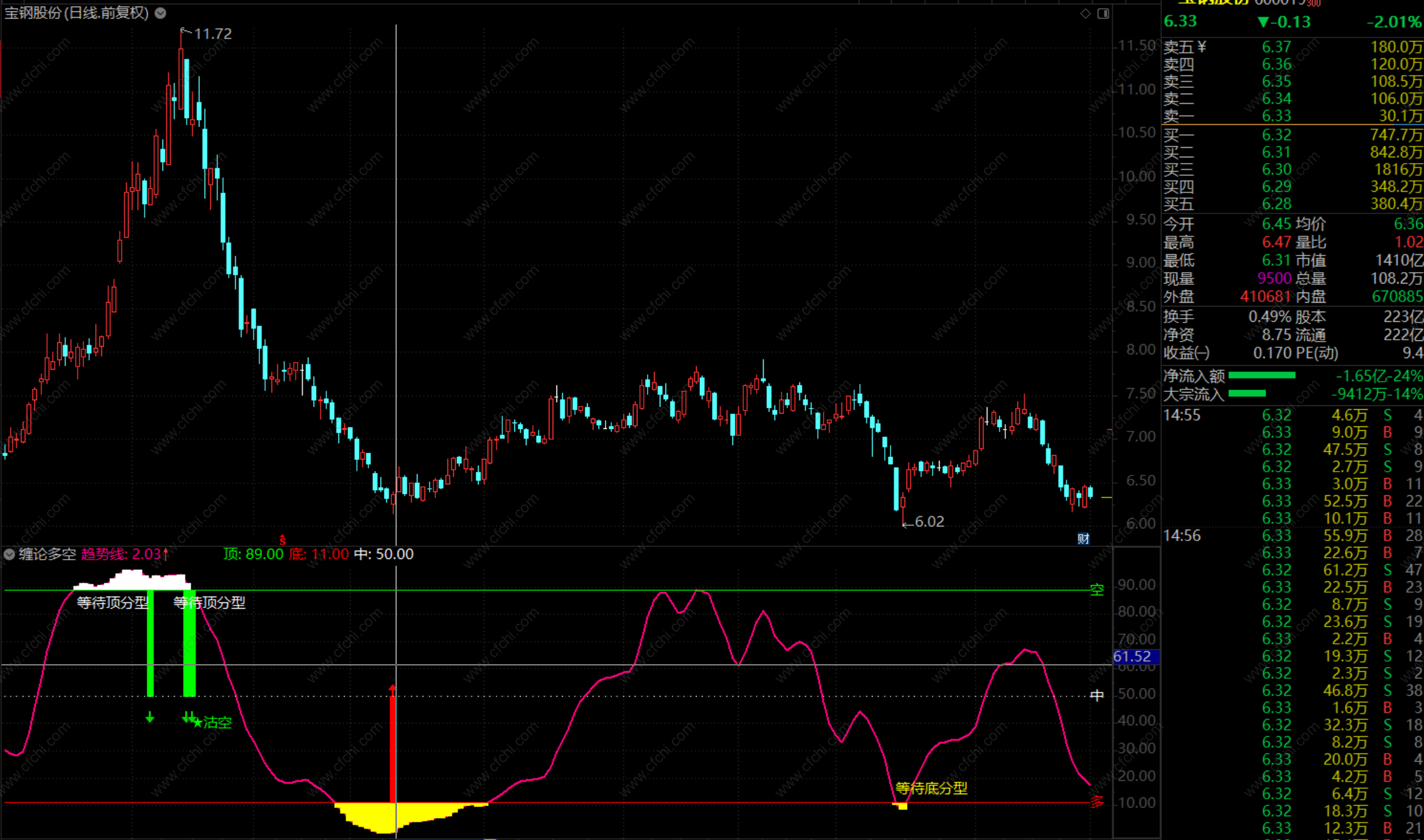The height and width of the screenshot is (840, 1424).
Task: Toggle the side panel layout icon
Action: [x=1103, y=13]
